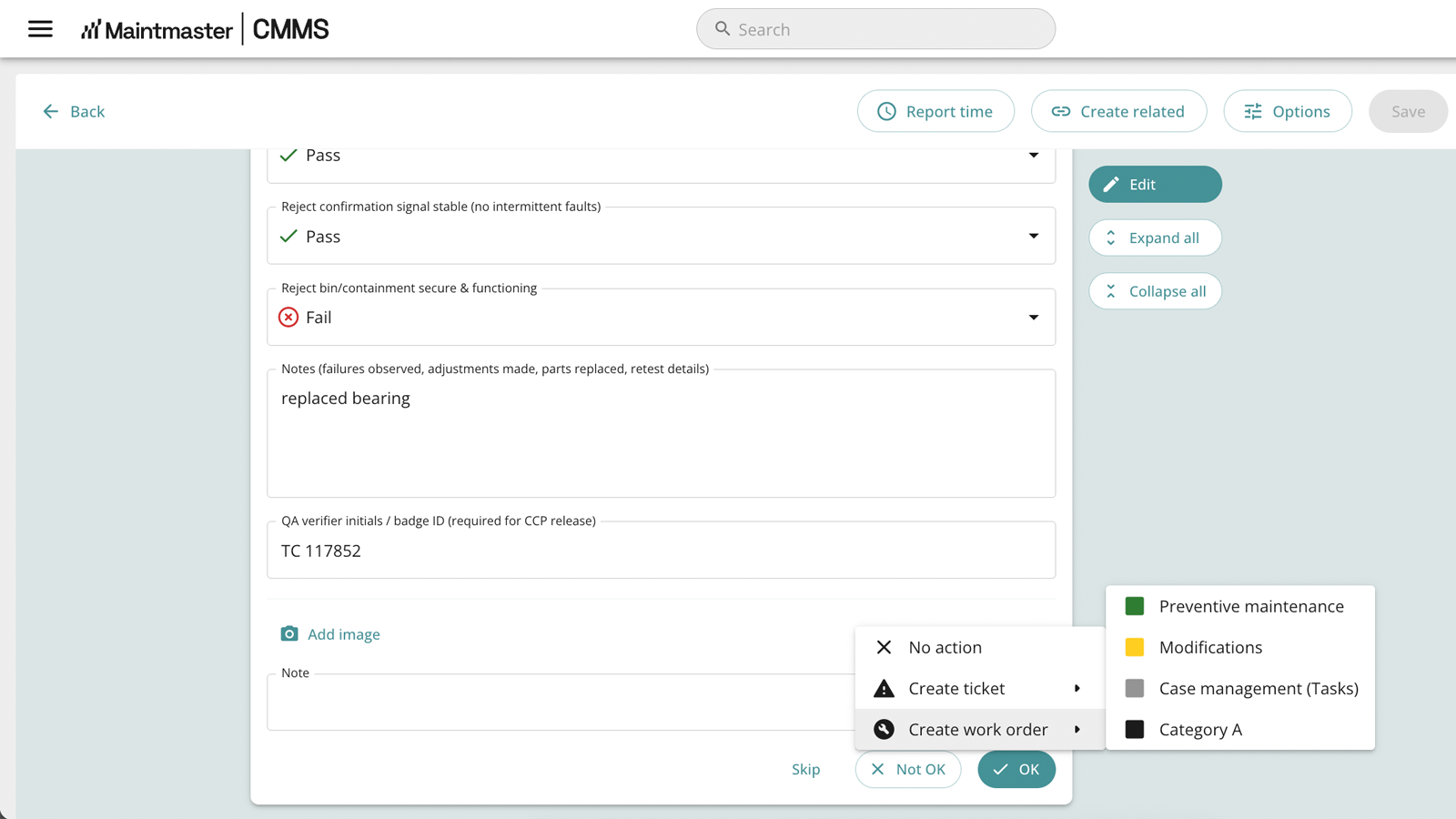Expand the Create ticket submenu arrow
The width and height of the screenshot is (1456, 819).
(x=1077, y=688)
